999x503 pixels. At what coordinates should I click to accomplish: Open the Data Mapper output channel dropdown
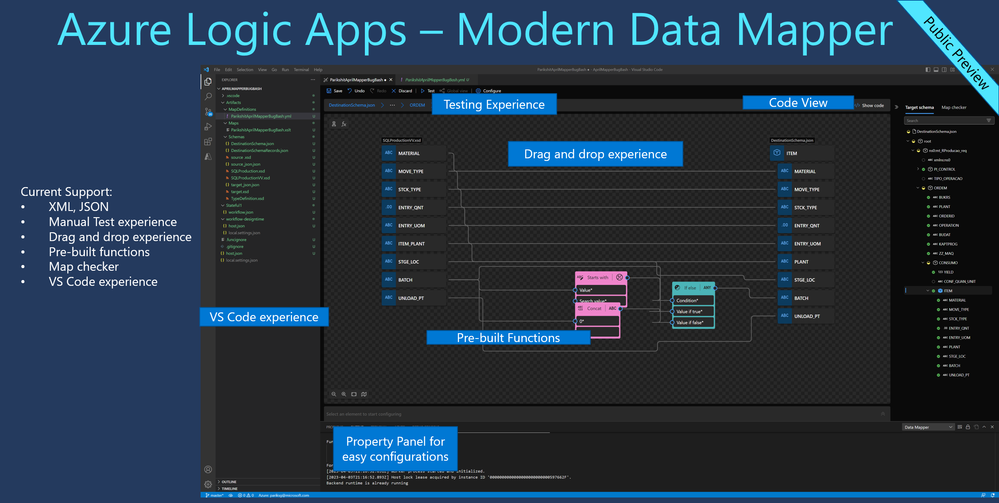(928, 427)
